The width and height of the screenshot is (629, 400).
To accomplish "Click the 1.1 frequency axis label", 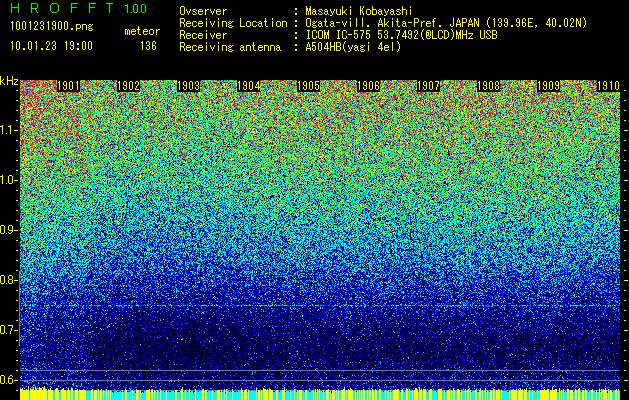I will pos(8,130).
